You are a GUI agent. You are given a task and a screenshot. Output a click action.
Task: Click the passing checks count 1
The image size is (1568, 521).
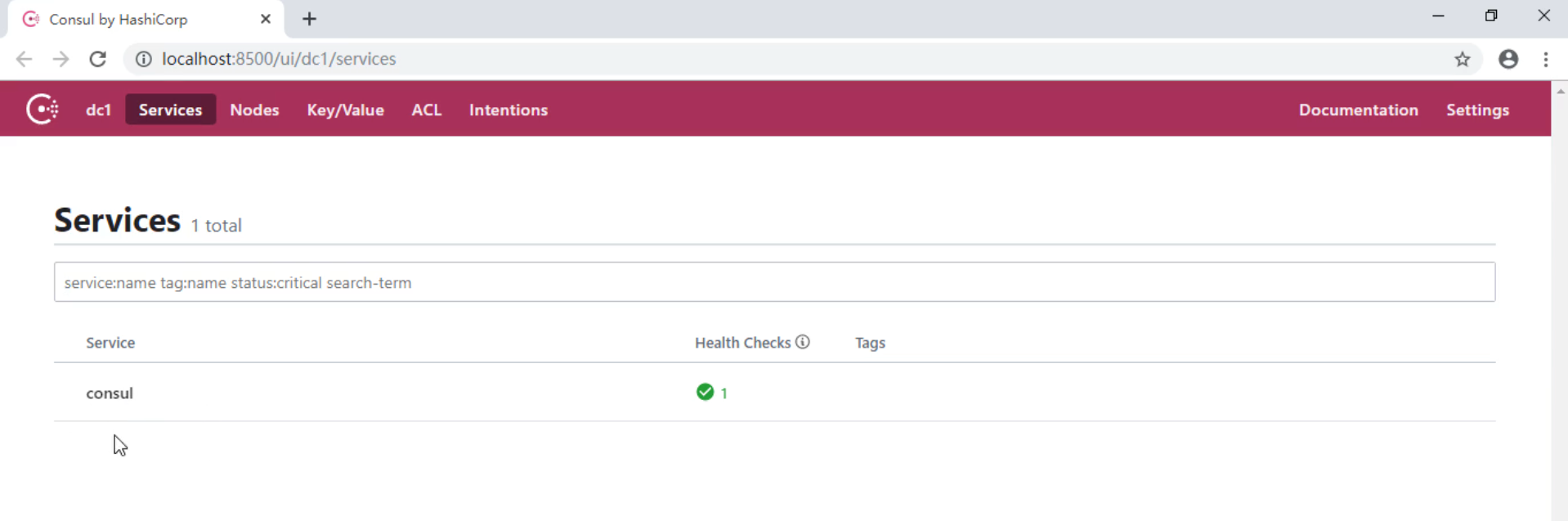tap(724, 393)
